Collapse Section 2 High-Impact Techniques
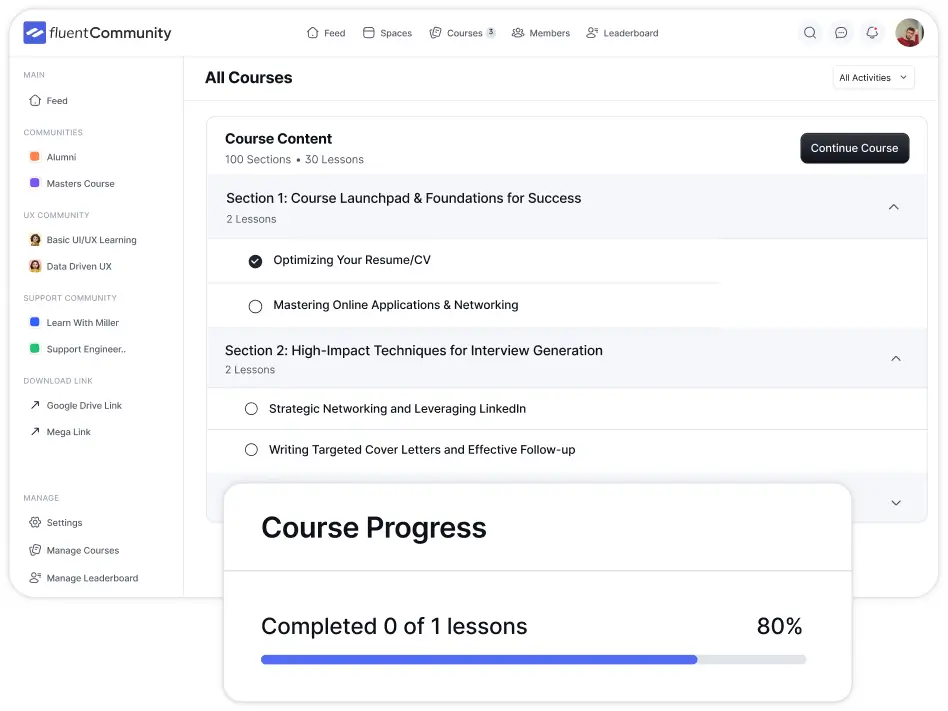The width and height of the screenshot is (948, 711). 895,357
